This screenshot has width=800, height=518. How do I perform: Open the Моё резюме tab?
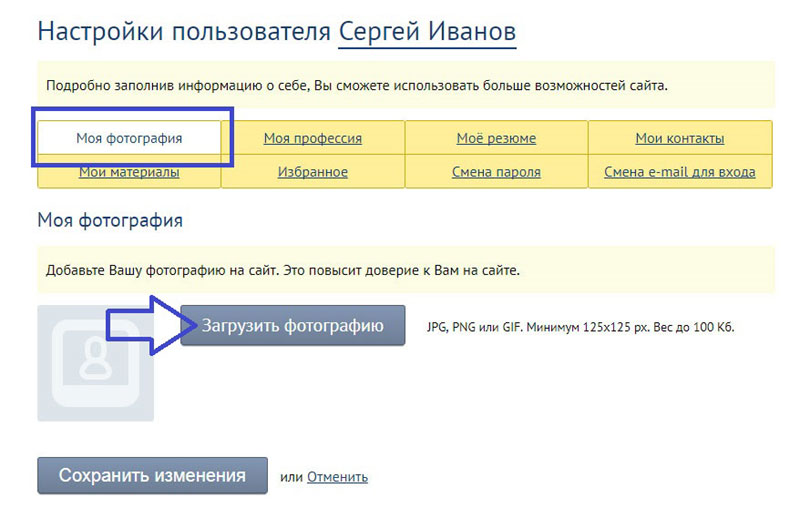coord(496,138)
